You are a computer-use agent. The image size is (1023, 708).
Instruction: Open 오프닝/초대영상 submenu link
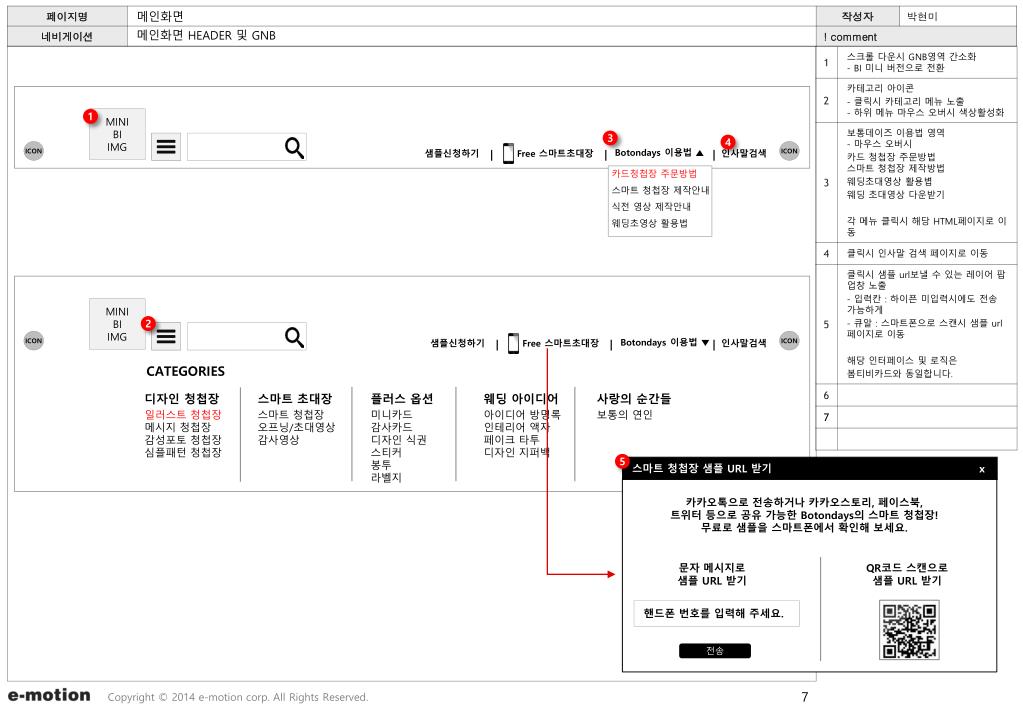tap(296, 427)
